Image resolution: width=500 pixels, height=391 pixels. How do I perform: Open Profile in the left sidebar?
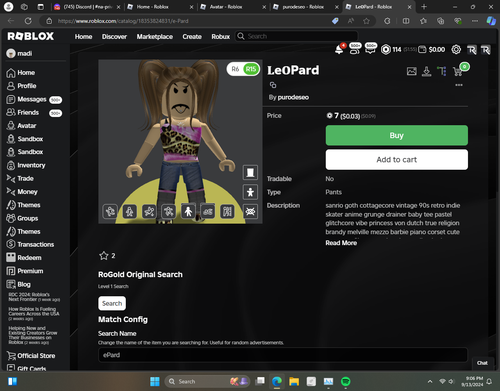[21, 86]
